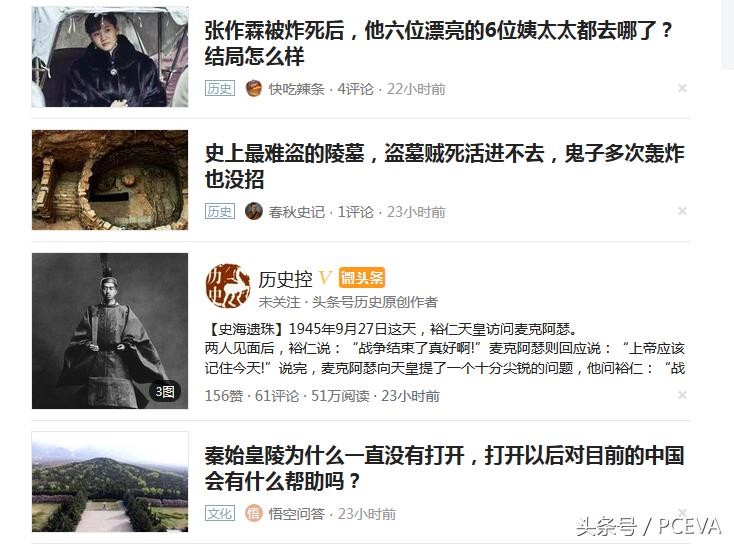Open the 历史控 round profile avatar
The height and width of the screenshot is (544, 734).
[x=228, y=286]
